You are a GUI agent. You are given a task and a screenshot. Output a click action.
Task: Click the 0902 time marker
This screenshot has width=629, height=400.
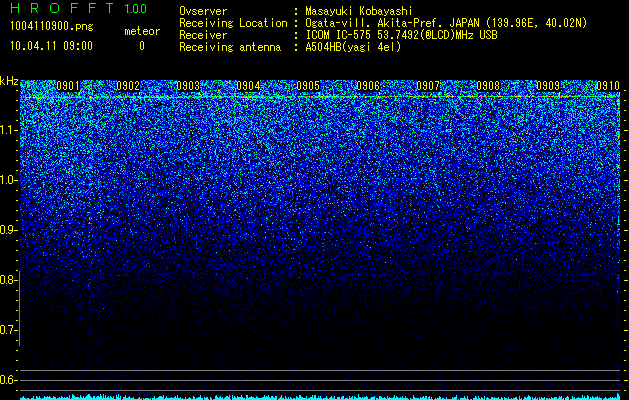128,86
